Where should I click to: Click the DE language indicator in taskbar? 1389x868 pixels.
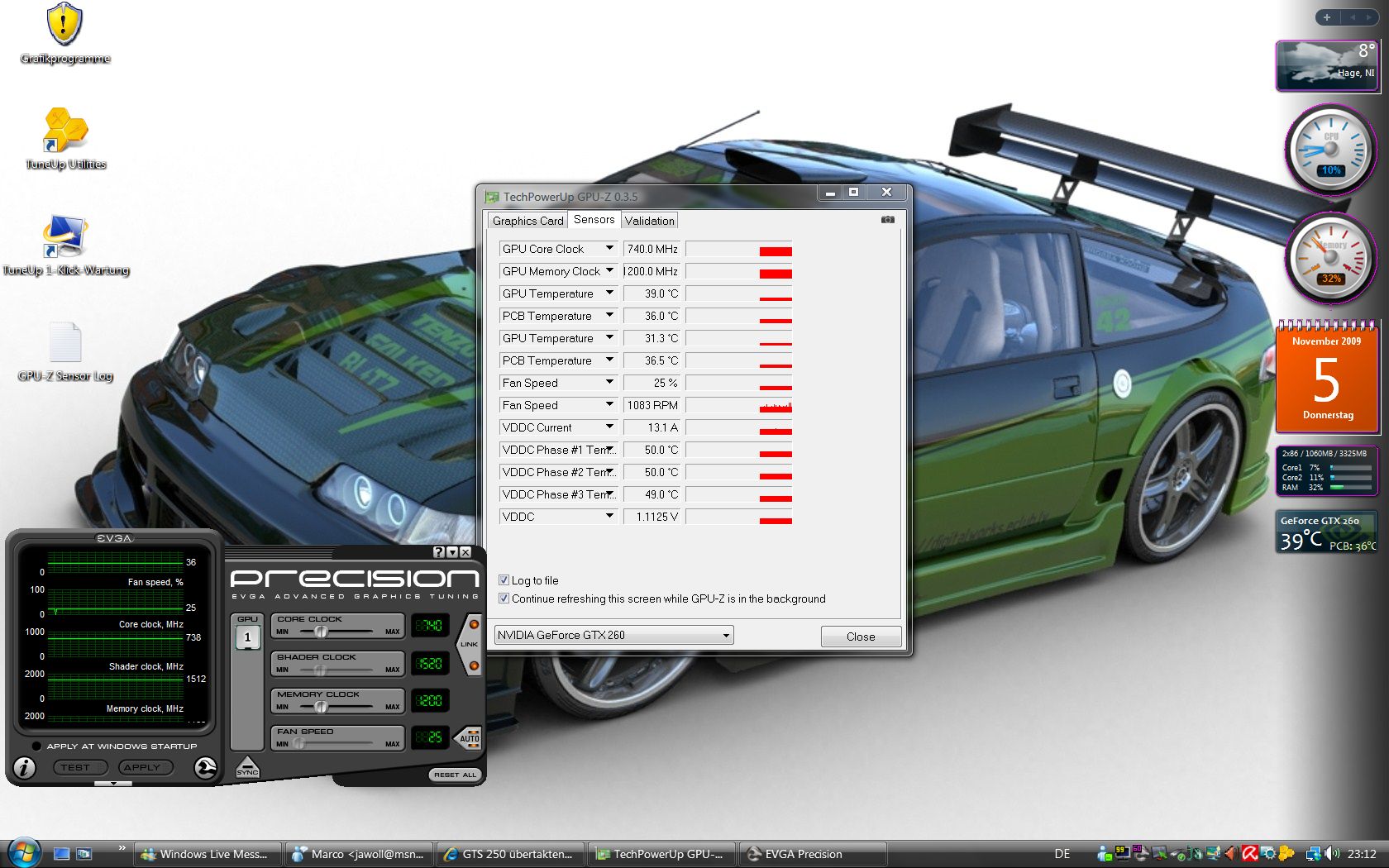1062,854
